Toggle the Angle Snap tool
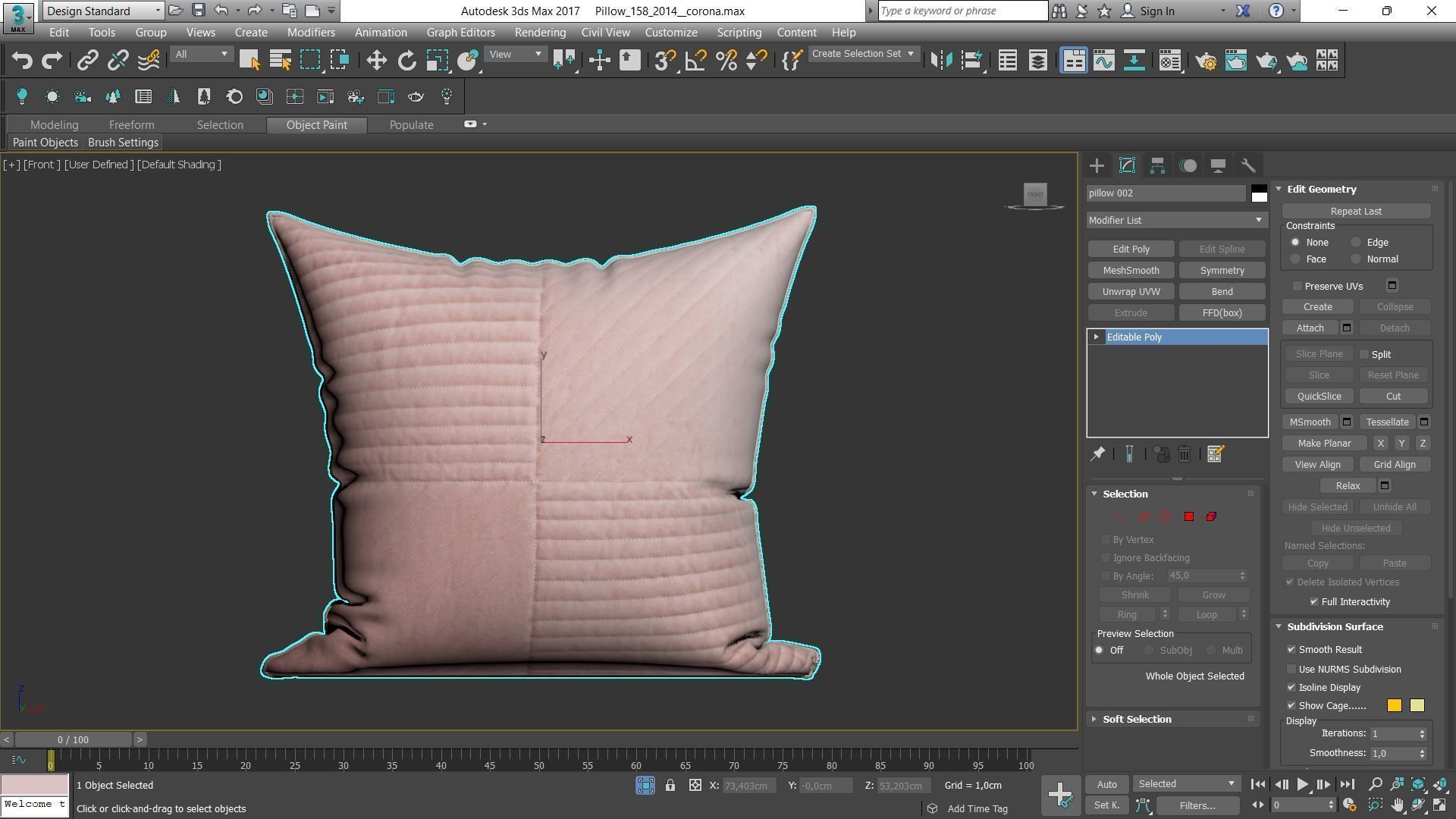 click(x=695, y=61)
